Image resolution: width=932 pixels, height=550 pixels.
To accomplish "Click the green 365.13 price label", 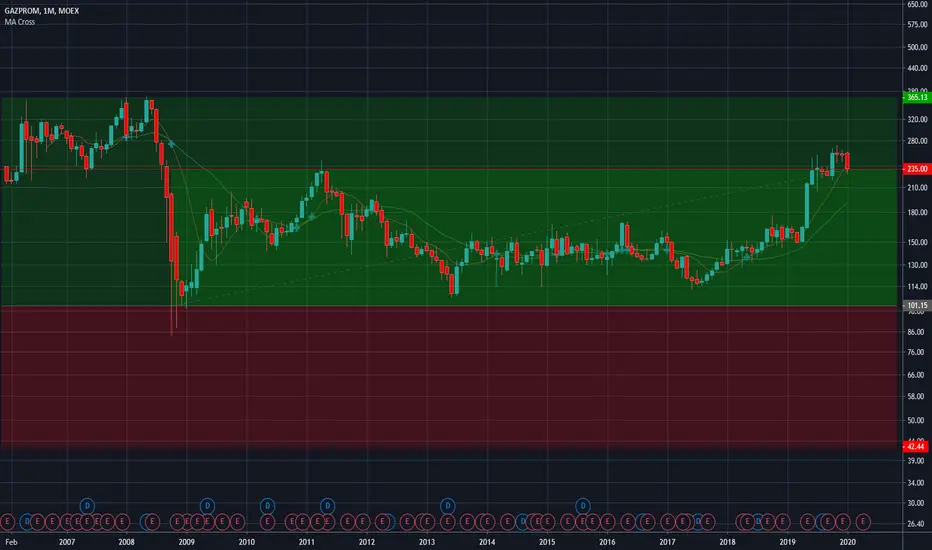I will [x=916, y=97].
